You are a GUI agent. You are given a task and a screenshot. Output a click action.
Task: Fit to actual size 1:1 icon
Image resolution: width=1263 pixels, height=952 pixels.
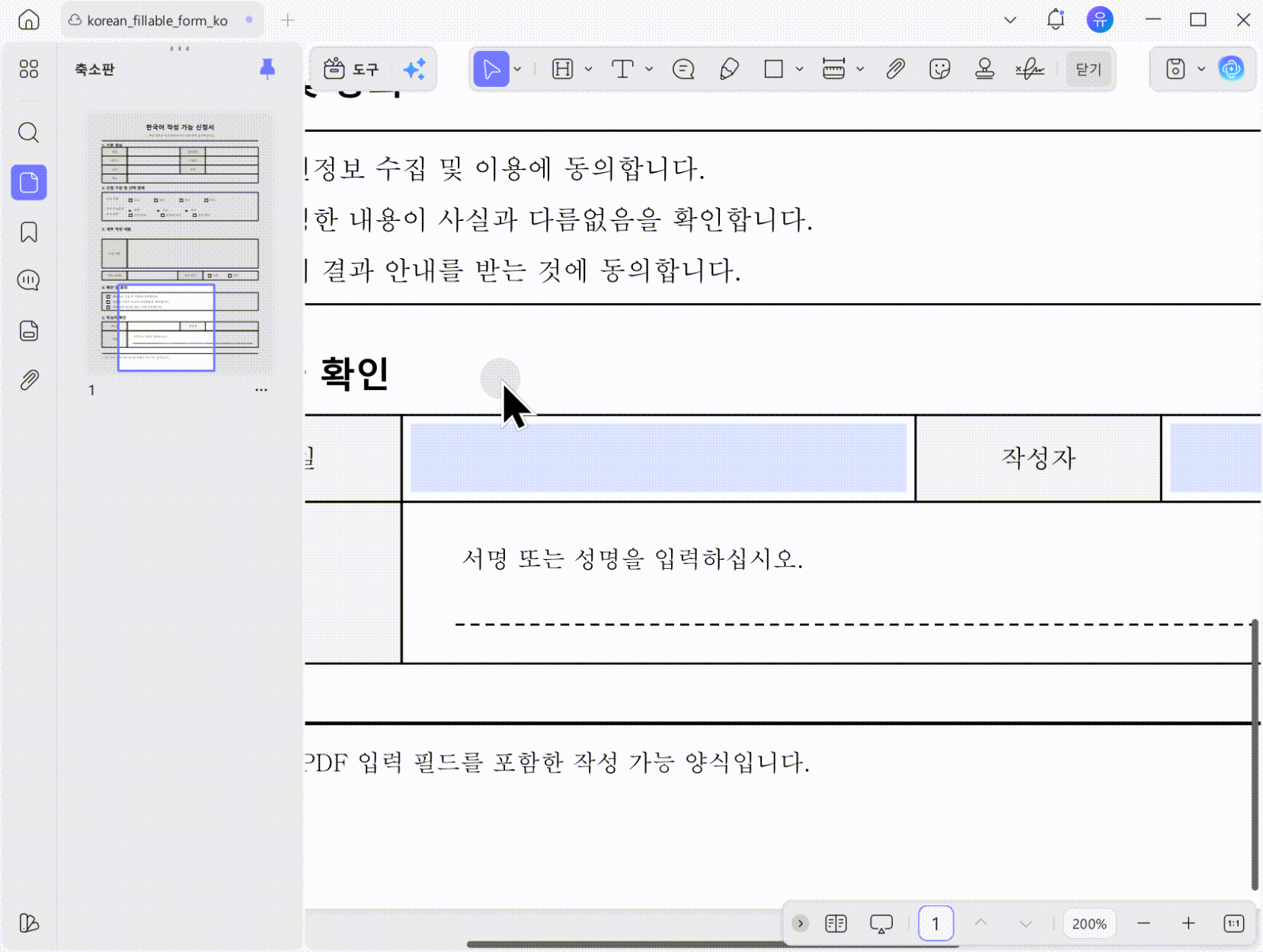[1234, 924]
